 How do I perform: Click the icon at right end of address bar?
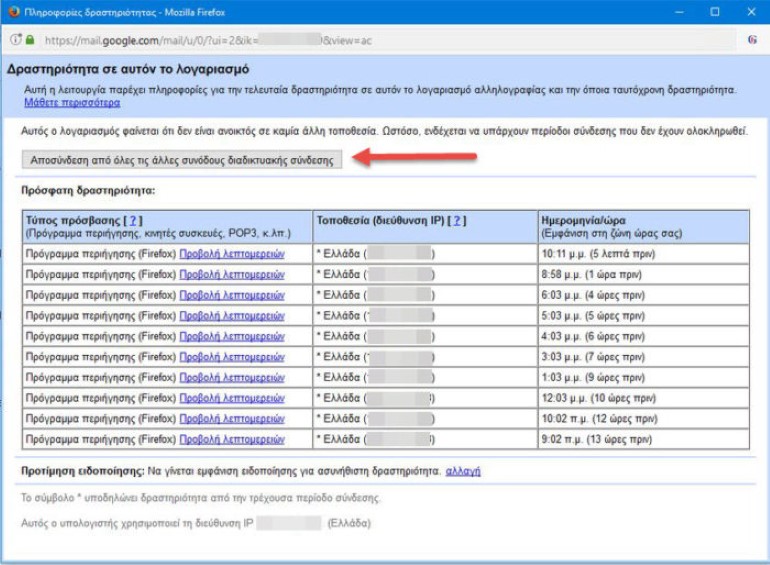pyautogui.click(x=751, y=40)
